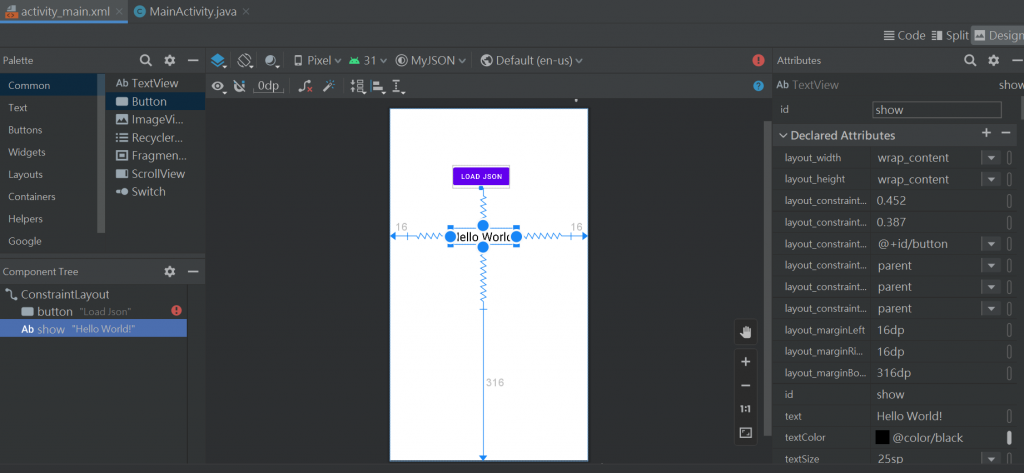Image resolution: width=1024 pixels, height=473 pixels.
Task: Open Component Tree settings gear
Action: [170, 271]
